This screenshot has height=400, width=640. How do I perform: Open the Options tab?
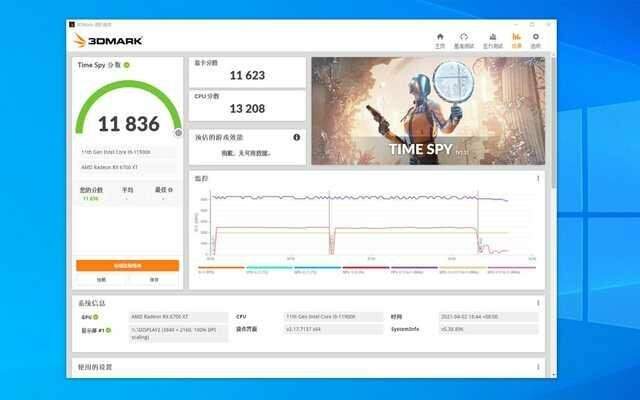536,40
